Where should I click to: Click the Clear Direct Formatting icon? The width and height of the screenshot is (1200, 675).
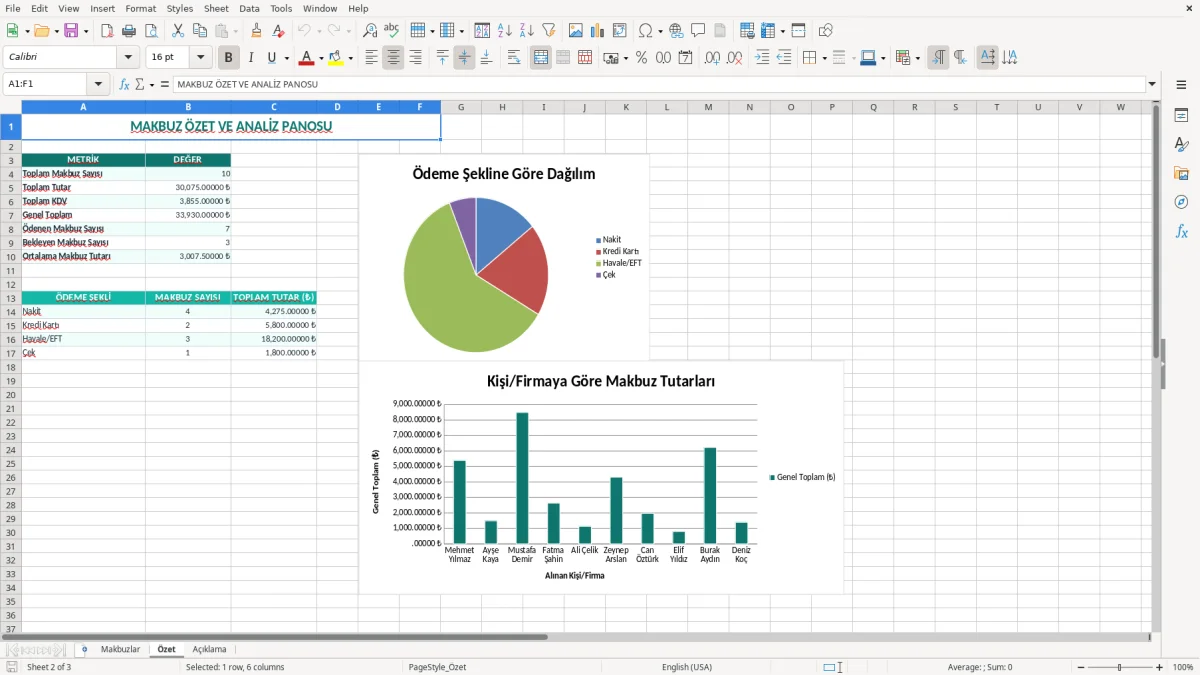point(279,31)
